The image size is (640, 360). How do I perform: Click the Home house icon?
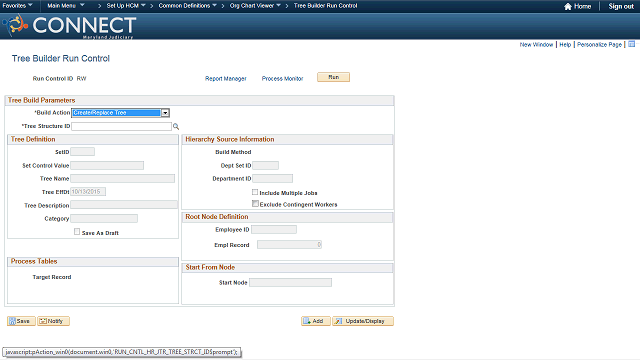point(567,6)
